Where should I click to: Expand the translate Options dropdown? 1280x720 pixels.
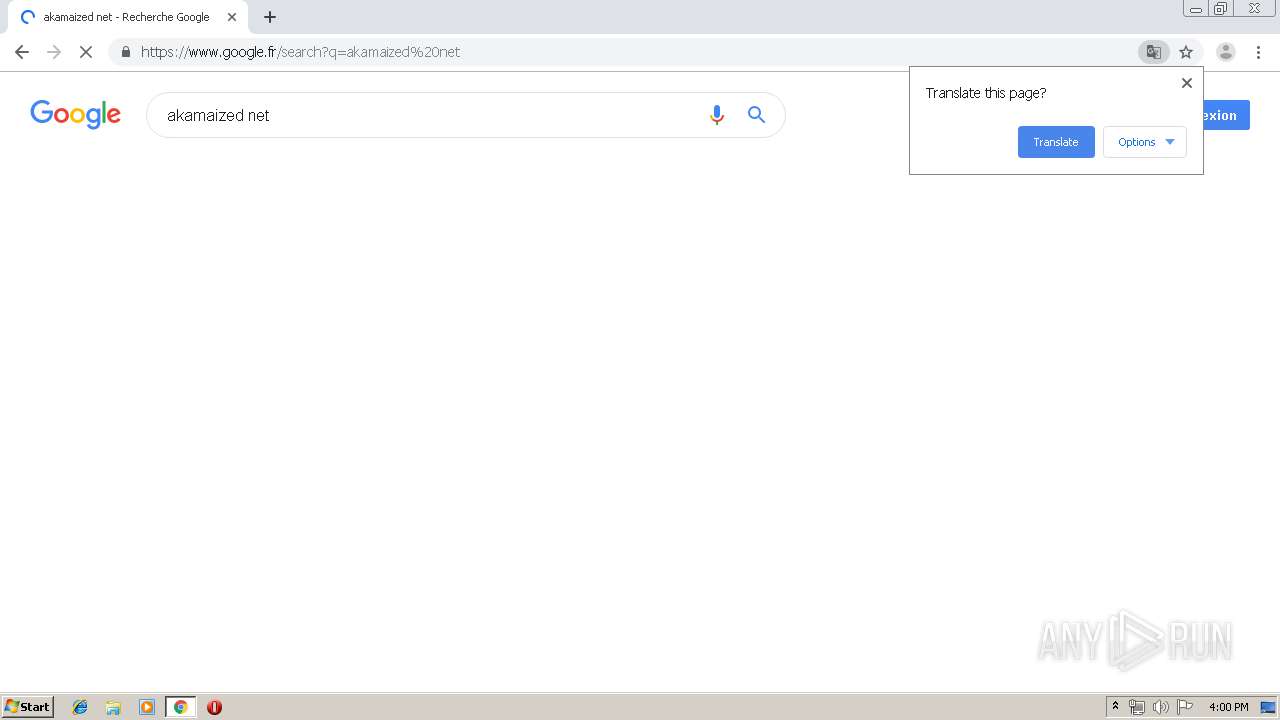coord(1145,142)
